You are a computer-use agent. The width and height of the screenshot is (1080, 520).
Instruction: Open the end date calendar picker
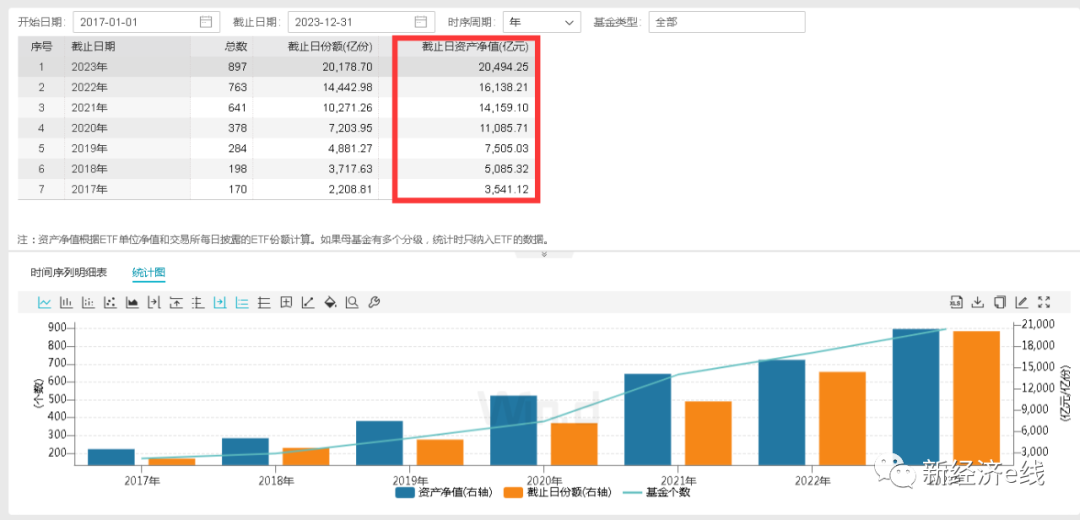pyautogui.click(x=421, y=22)
